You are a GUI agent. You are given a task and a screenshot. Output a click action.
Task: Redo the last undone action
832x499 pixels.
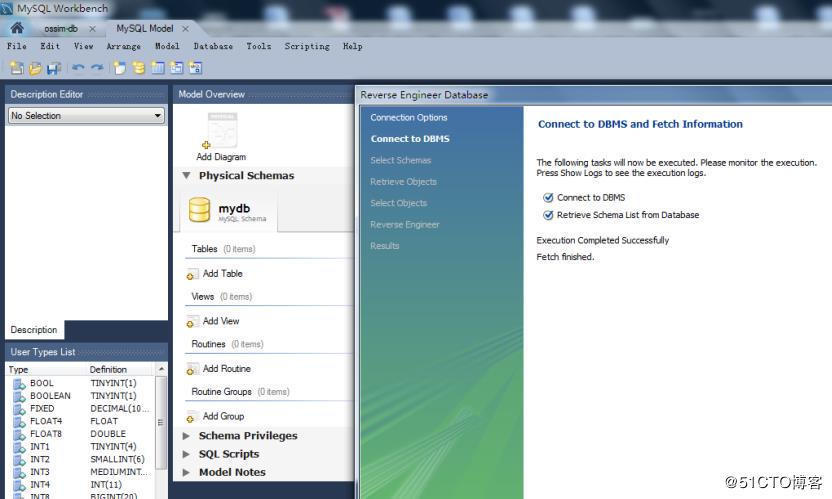tap(97, 67)
